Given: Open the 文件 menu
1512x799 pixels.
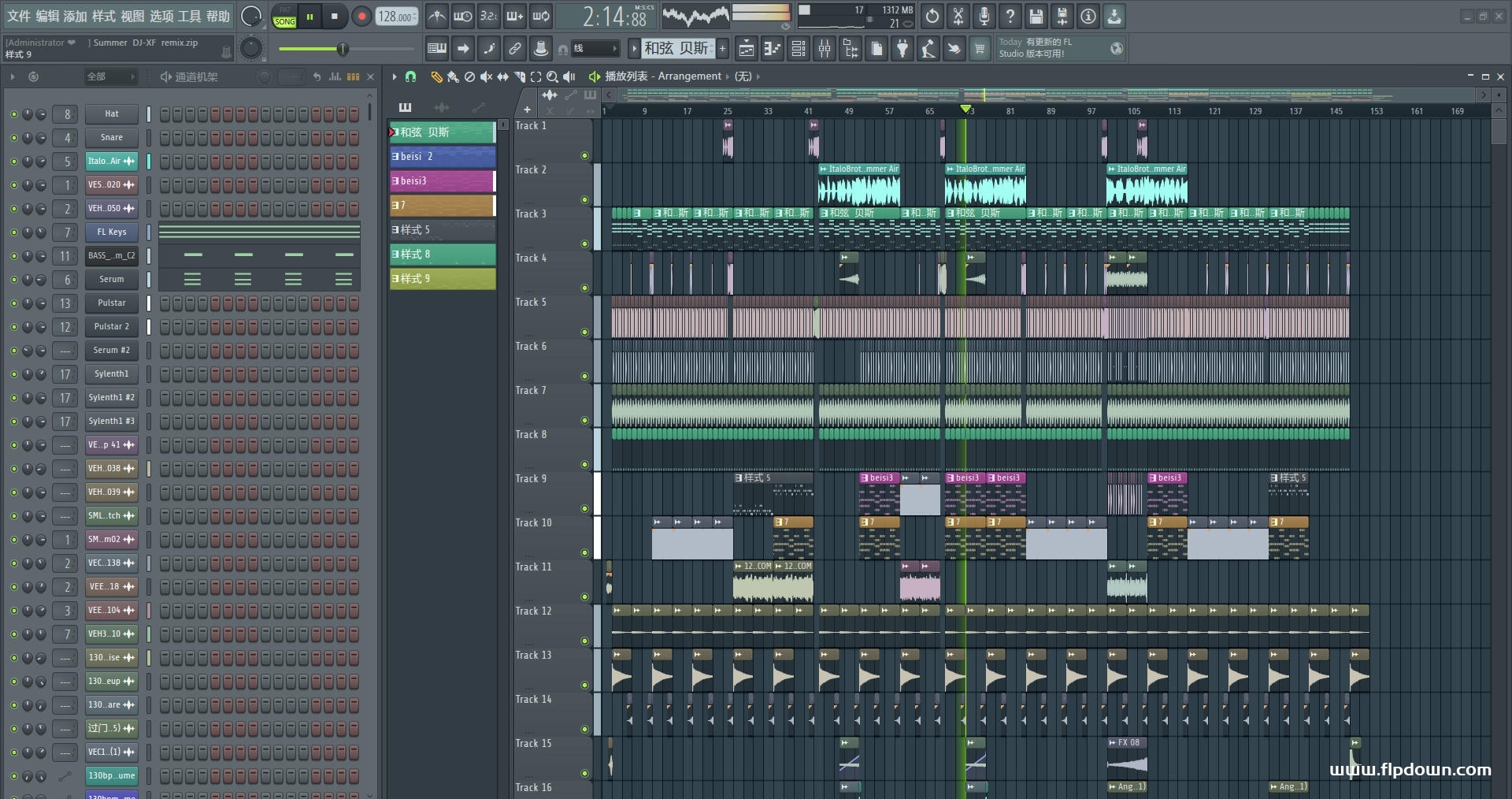Looking at the screenshot, I should point(19,16).
